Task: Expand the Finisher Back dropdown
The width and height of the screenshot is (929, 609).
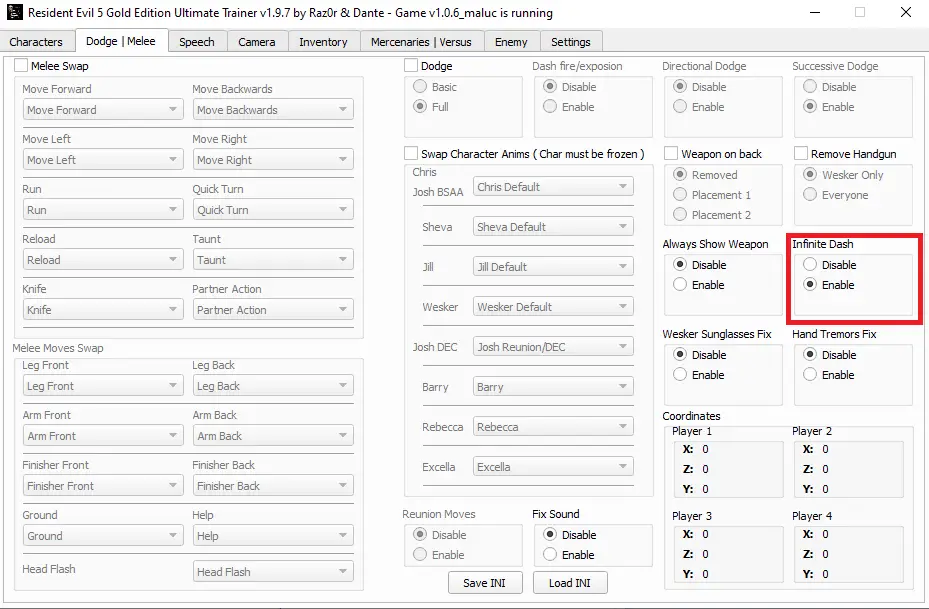Action: point(273,486)
